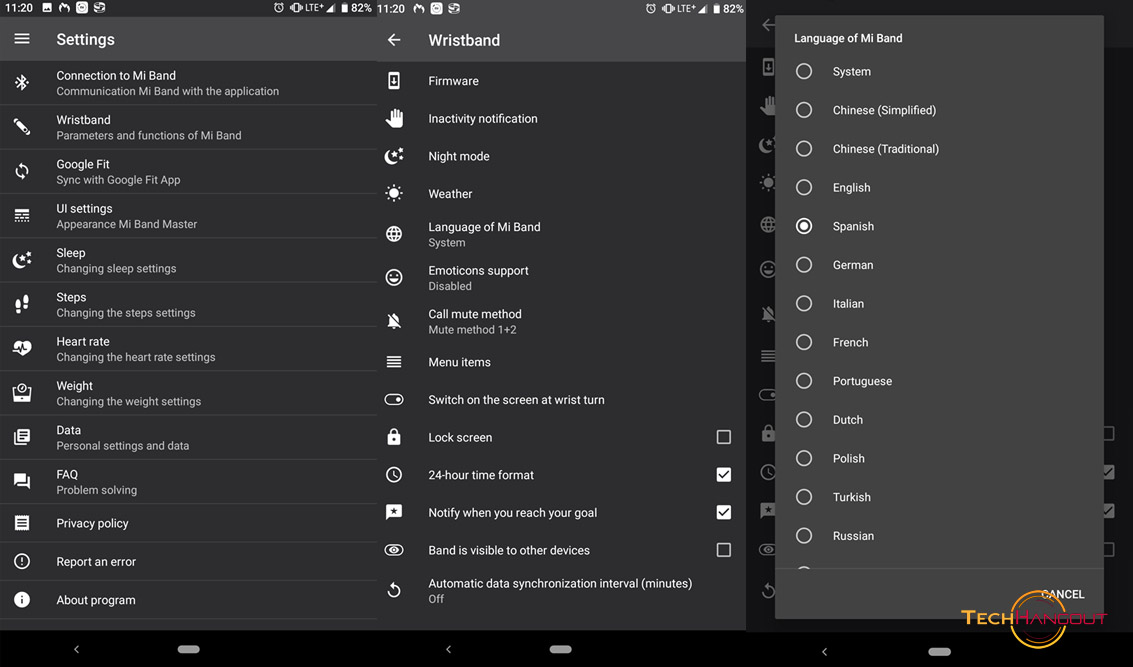Tap the About program info icon

tap(22, 600)
